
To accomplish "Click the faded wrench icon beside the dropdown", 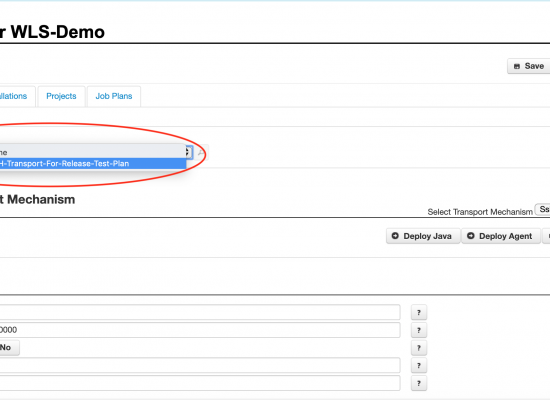I will (x=201, y=153).
